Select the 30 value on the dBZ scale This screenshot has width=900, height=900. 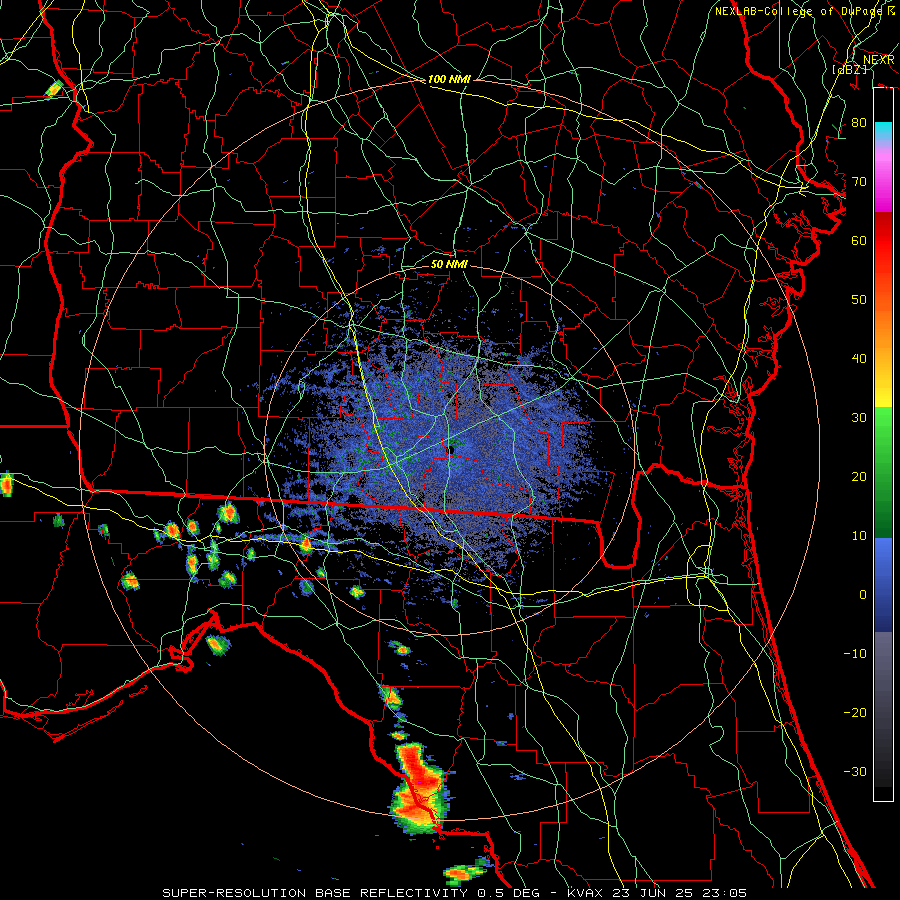click(x=859, y=417)
